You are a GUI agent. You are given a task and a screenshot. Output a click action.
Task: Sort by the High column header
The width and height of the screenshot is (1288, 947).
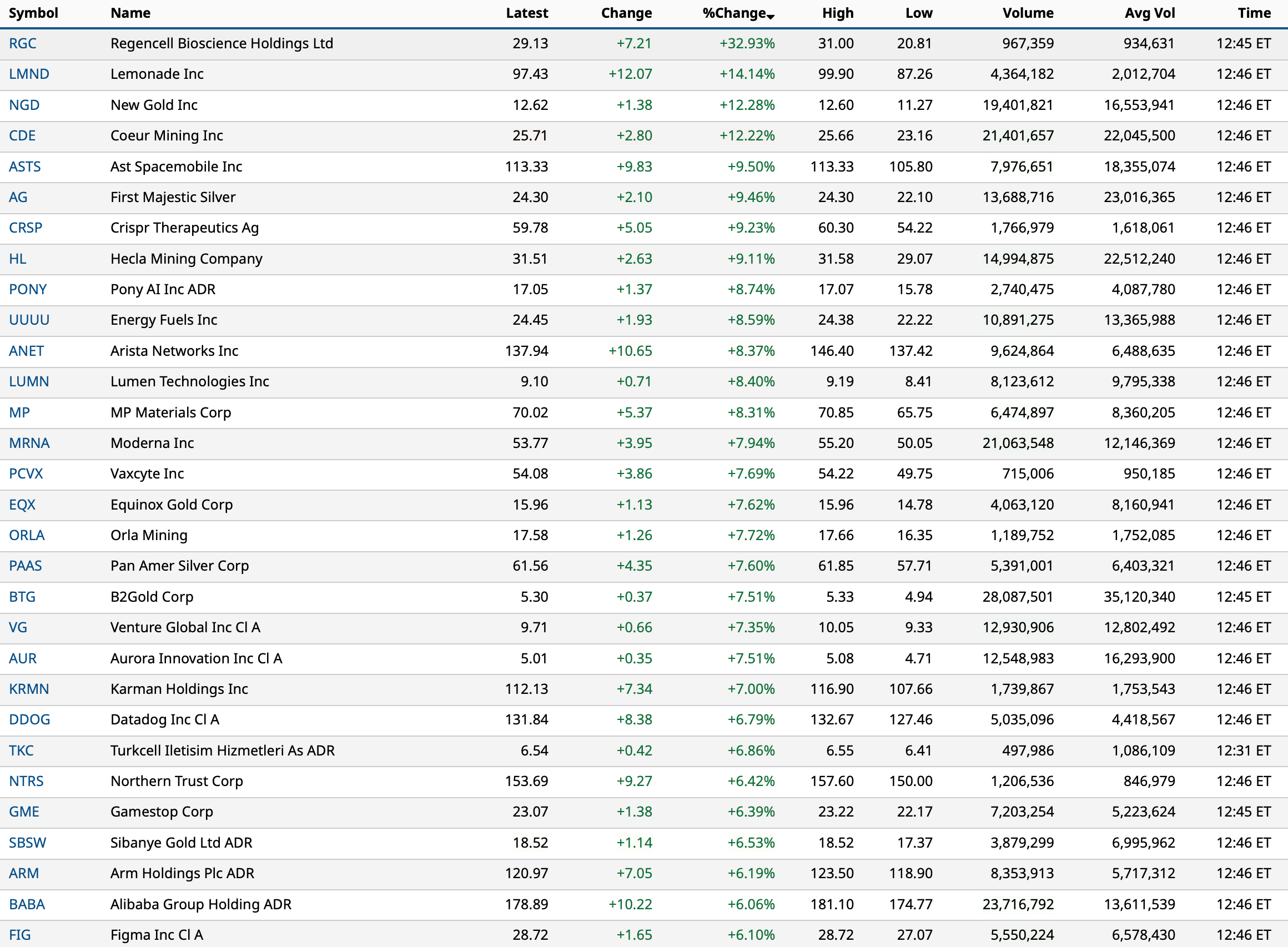(837, 13)
